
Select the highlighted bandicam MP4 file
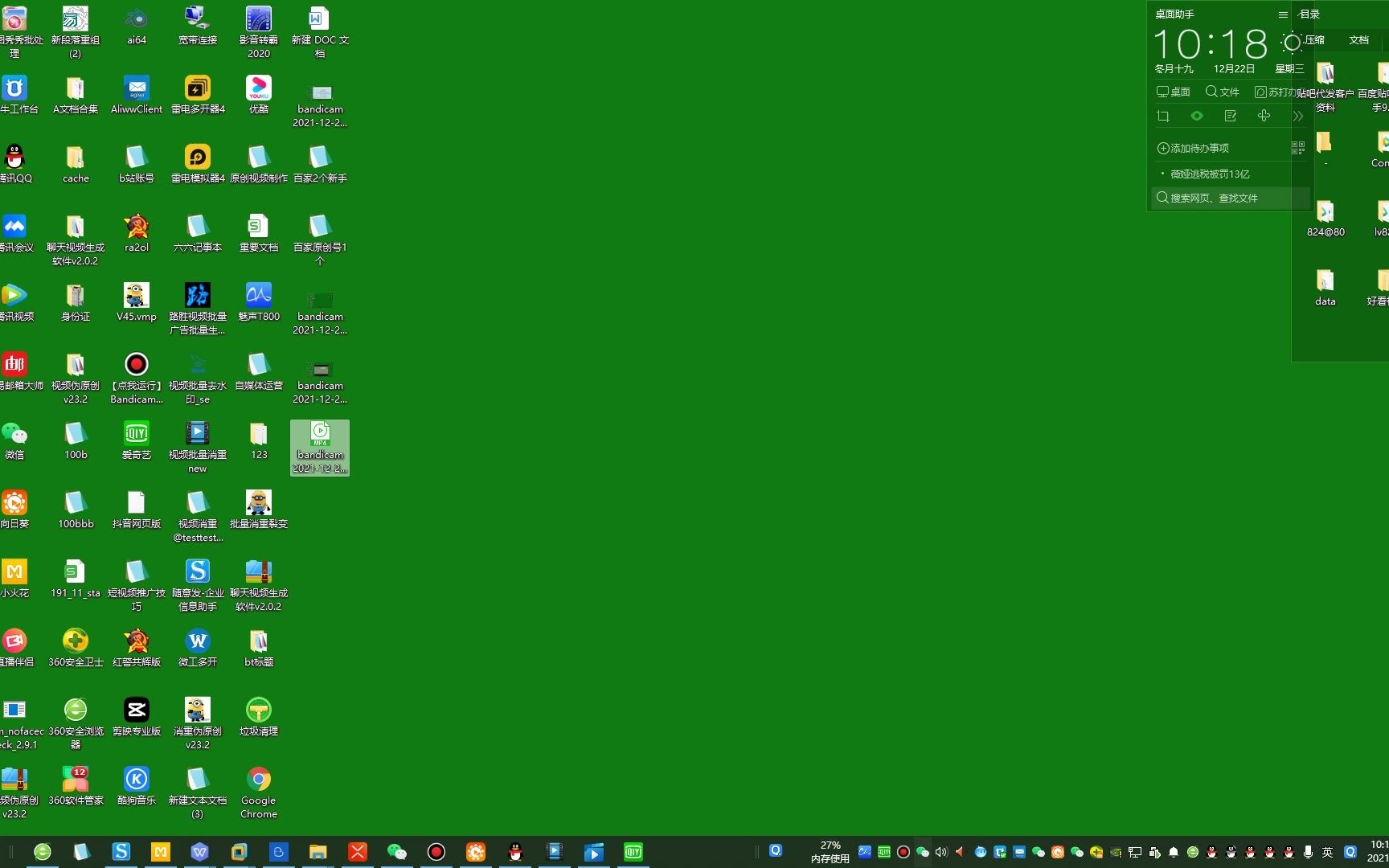tap(320, 447)
